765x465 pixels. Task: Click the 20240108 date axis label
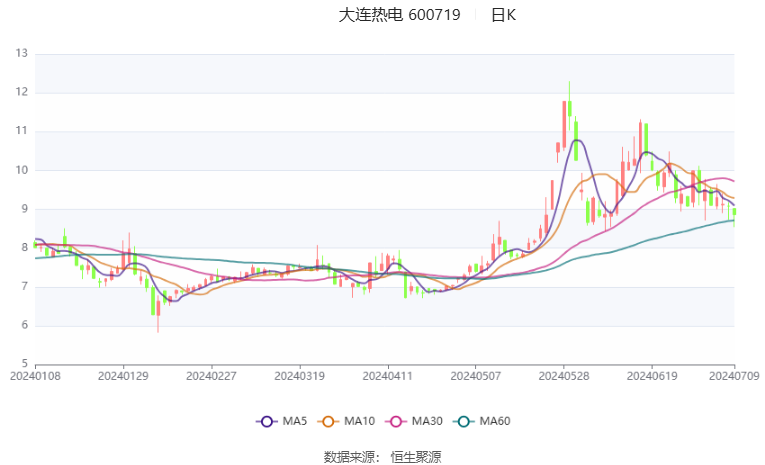coord(35,376)
